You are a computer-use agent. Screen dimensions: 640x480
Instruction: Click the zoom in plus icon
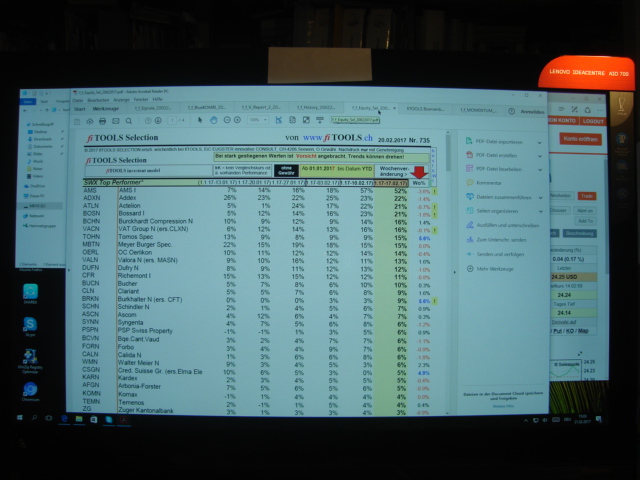(236, 122)
